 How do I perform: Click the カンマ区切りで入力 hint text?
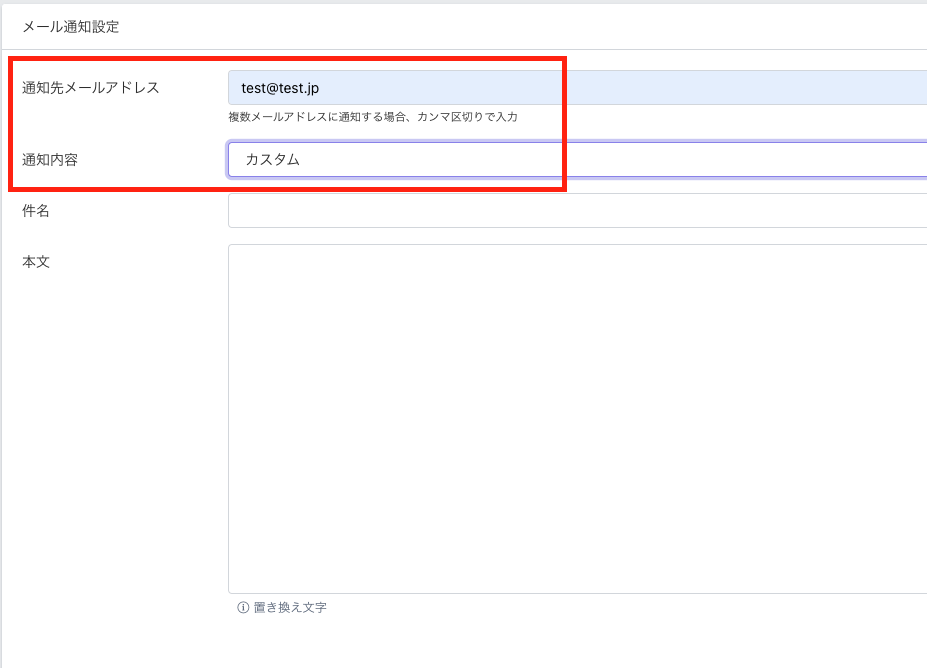[x=372, y=118]
